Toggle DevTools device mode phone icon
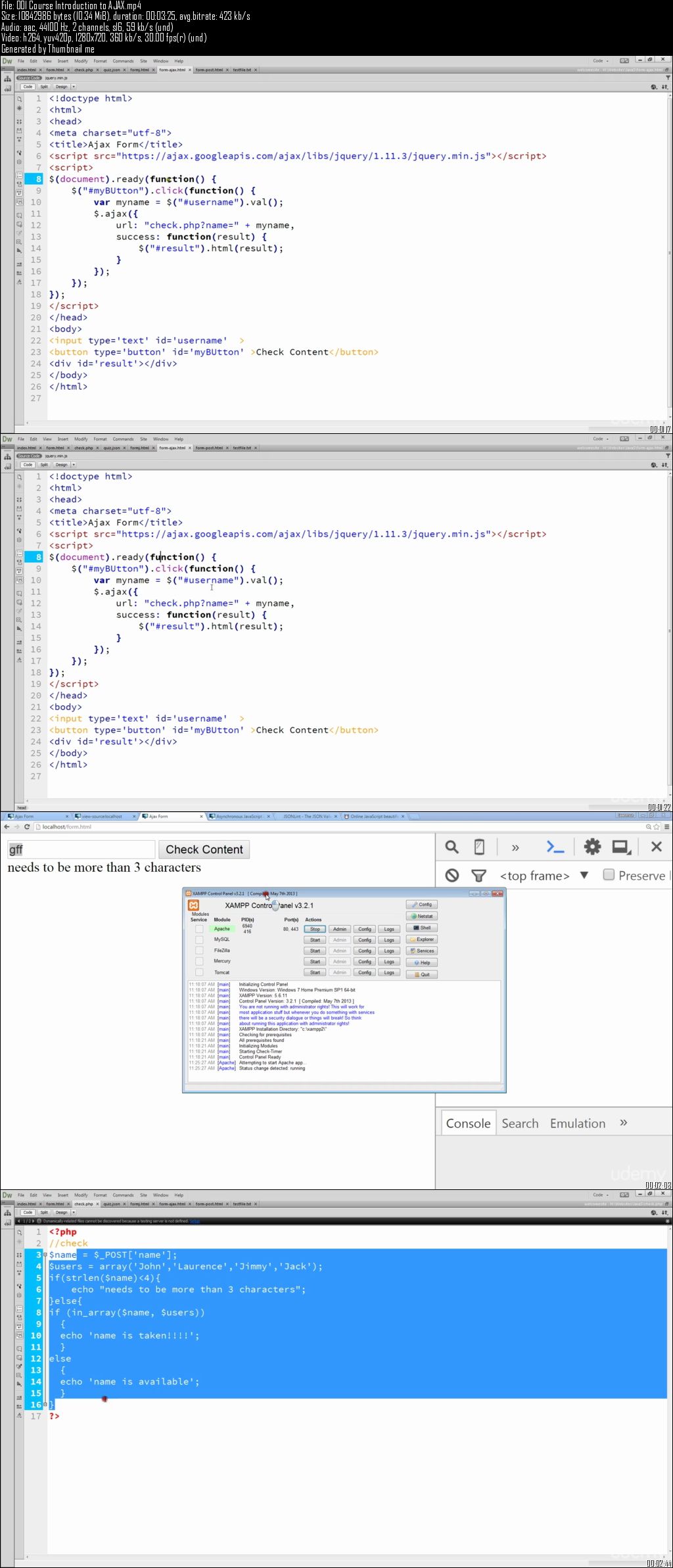The width and height of the screenshot is (673, 1568). coord(479,847)
